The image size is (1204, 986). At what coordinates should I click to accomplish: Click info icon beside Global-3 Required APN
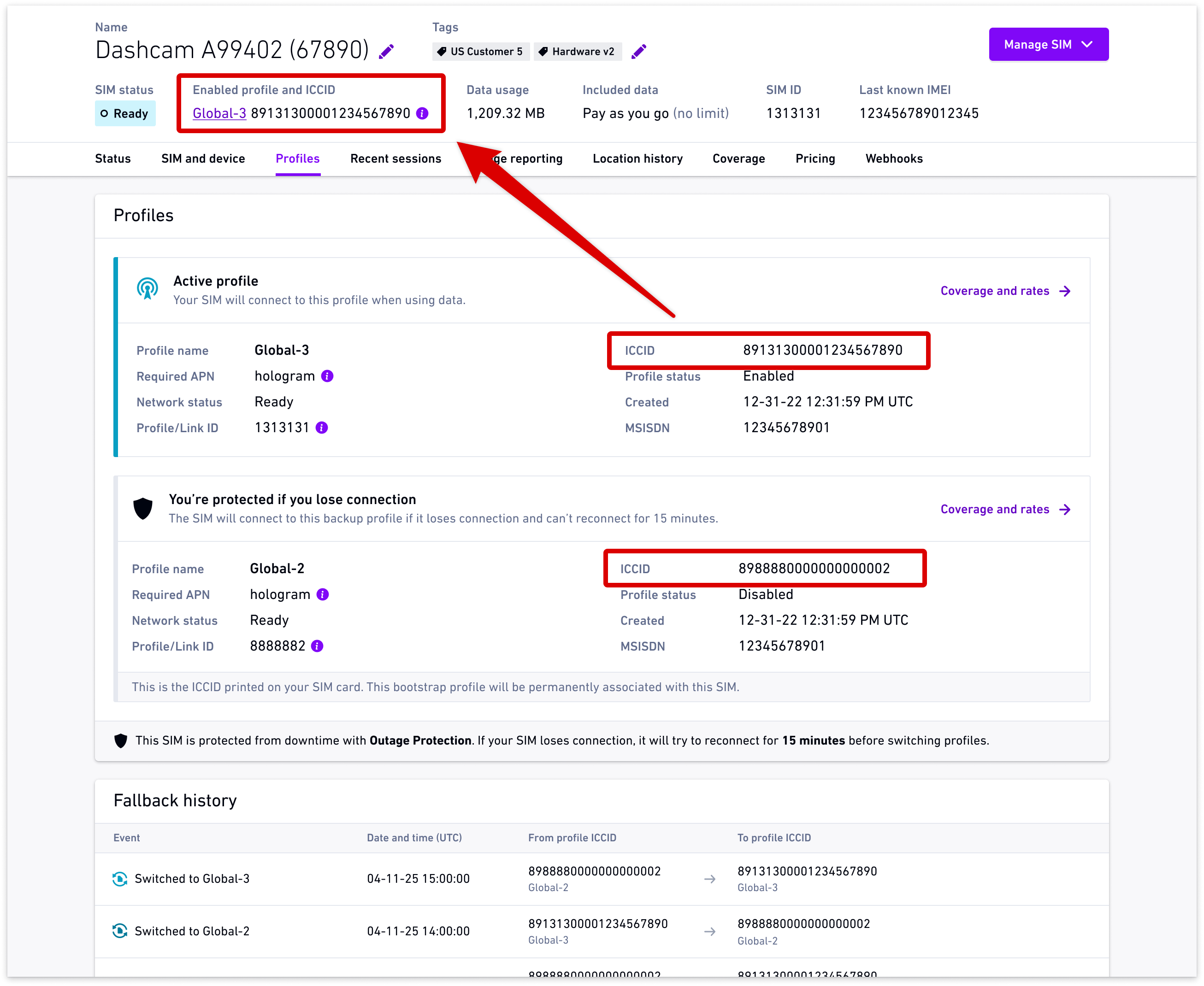[327, 376]
